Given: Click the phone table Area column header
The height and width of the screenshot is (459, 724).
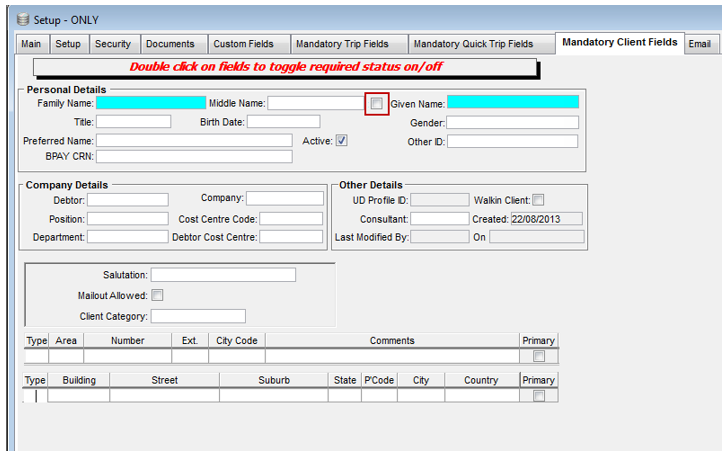Looking at the screenshot, I should pos(66,340).
